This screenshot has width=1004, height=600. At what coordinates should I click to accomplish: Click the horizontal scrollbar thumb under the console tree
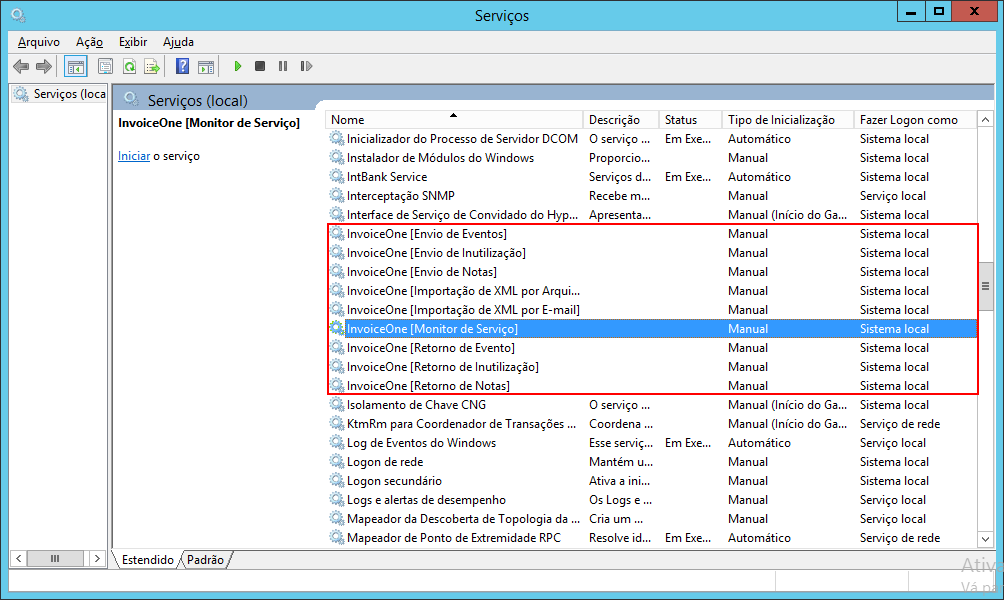(55, 559)
